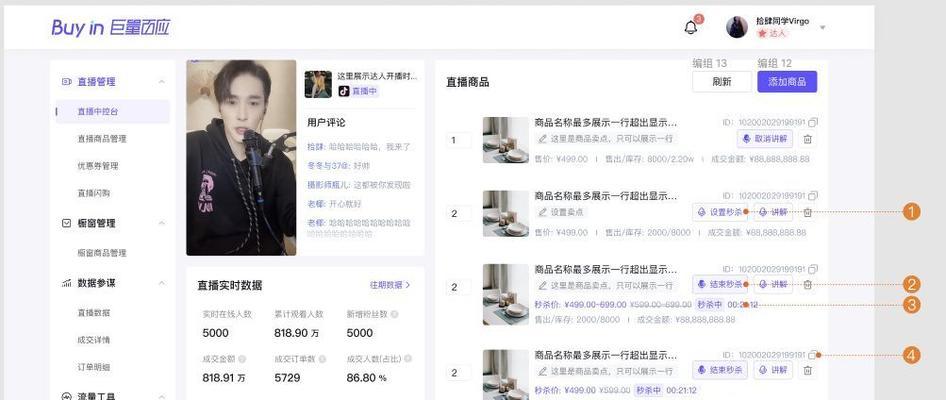Click the 添加商品 button
The height and width of the screenshot is (400, 946).
pyautogui.click(x=787, y=82)
